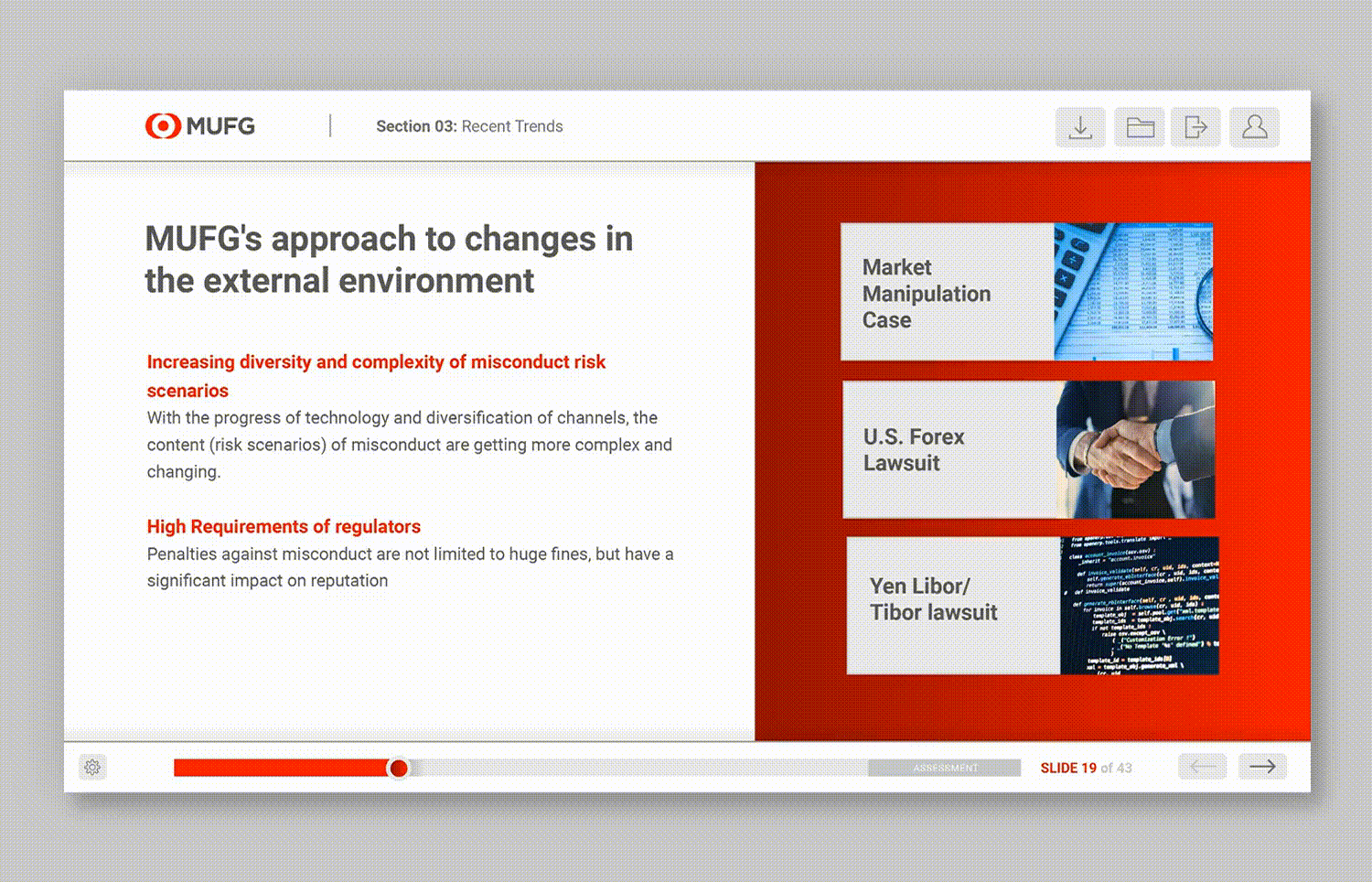1372x882 pixels.
Task: Click the unfilled portion of progress bar
Action: tap(638, 768)
